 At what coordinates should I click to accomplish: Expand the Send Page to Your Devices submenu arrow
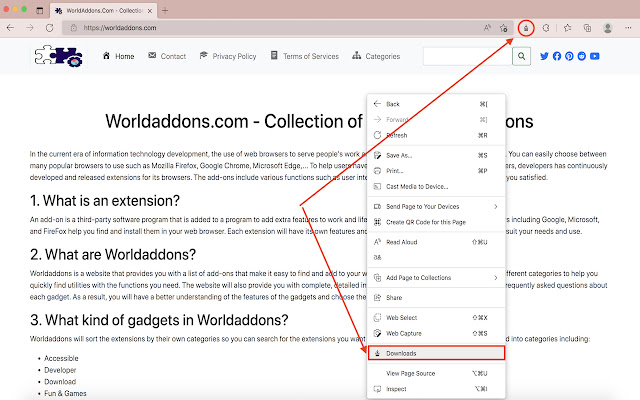pos(496,207)
